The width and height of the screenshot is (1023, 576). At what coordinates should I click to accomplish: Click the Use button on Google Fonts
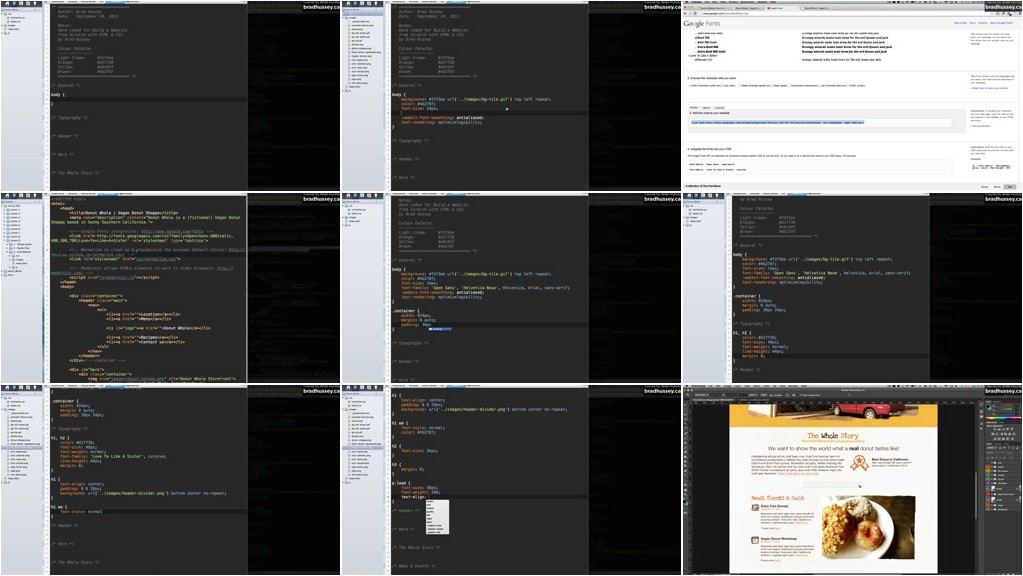1009,187
